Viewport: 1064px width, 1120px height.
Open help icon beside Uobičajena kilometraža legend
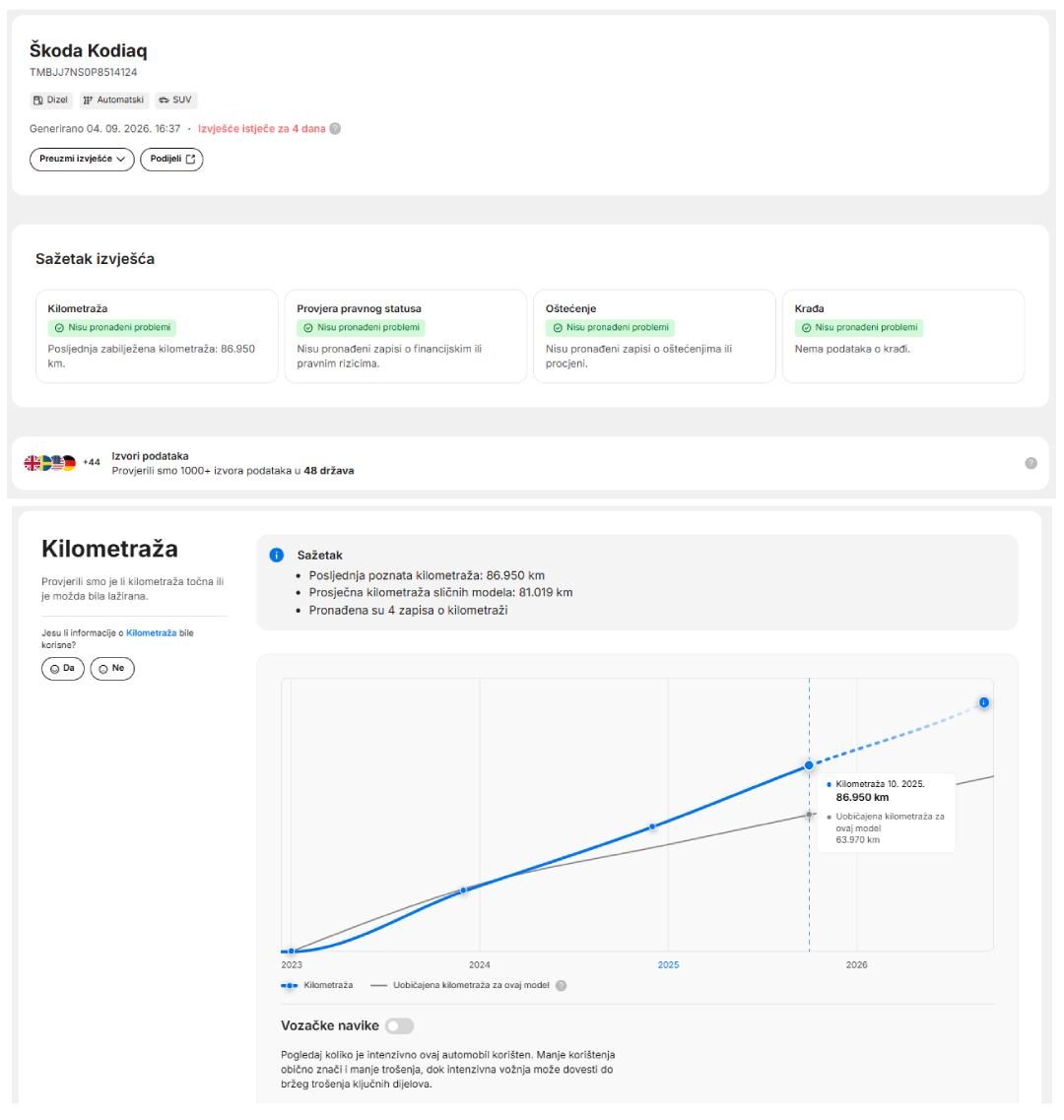pyautogui.click(x=561, y=986)
